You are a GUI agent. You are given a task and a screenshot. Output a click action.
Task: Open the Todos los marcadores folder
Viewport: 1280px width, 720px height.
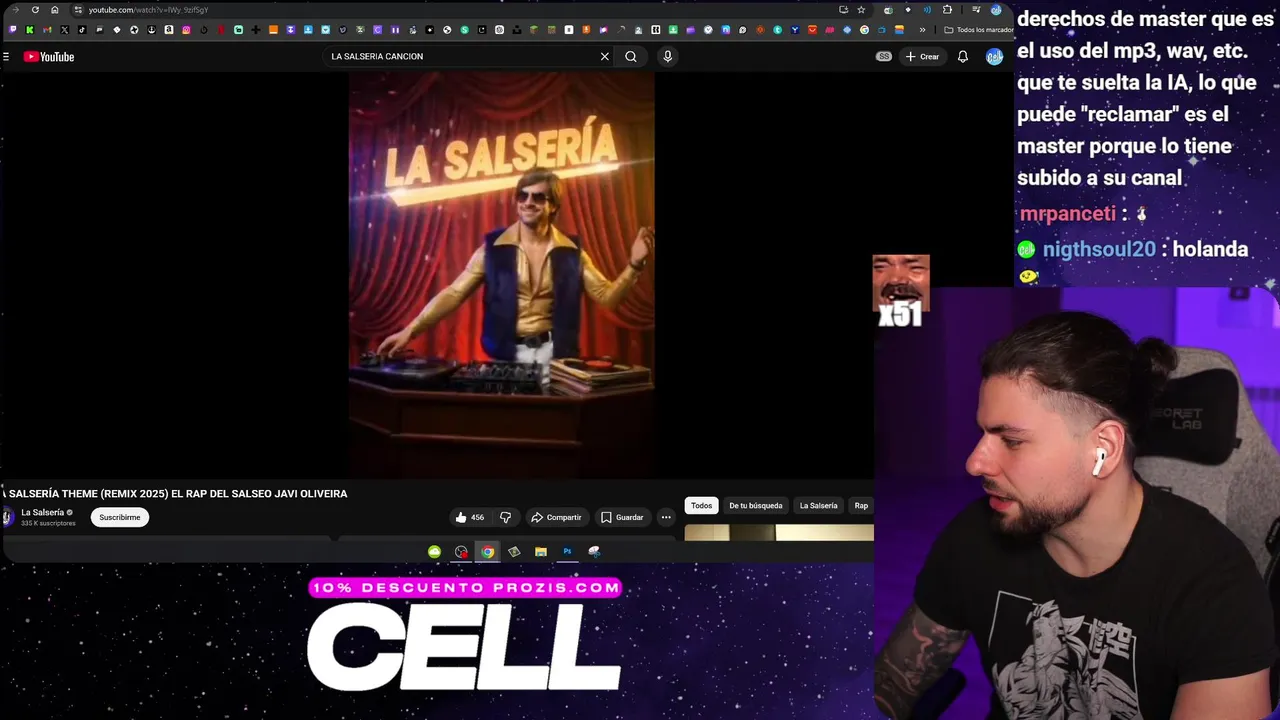pos(979,30)
